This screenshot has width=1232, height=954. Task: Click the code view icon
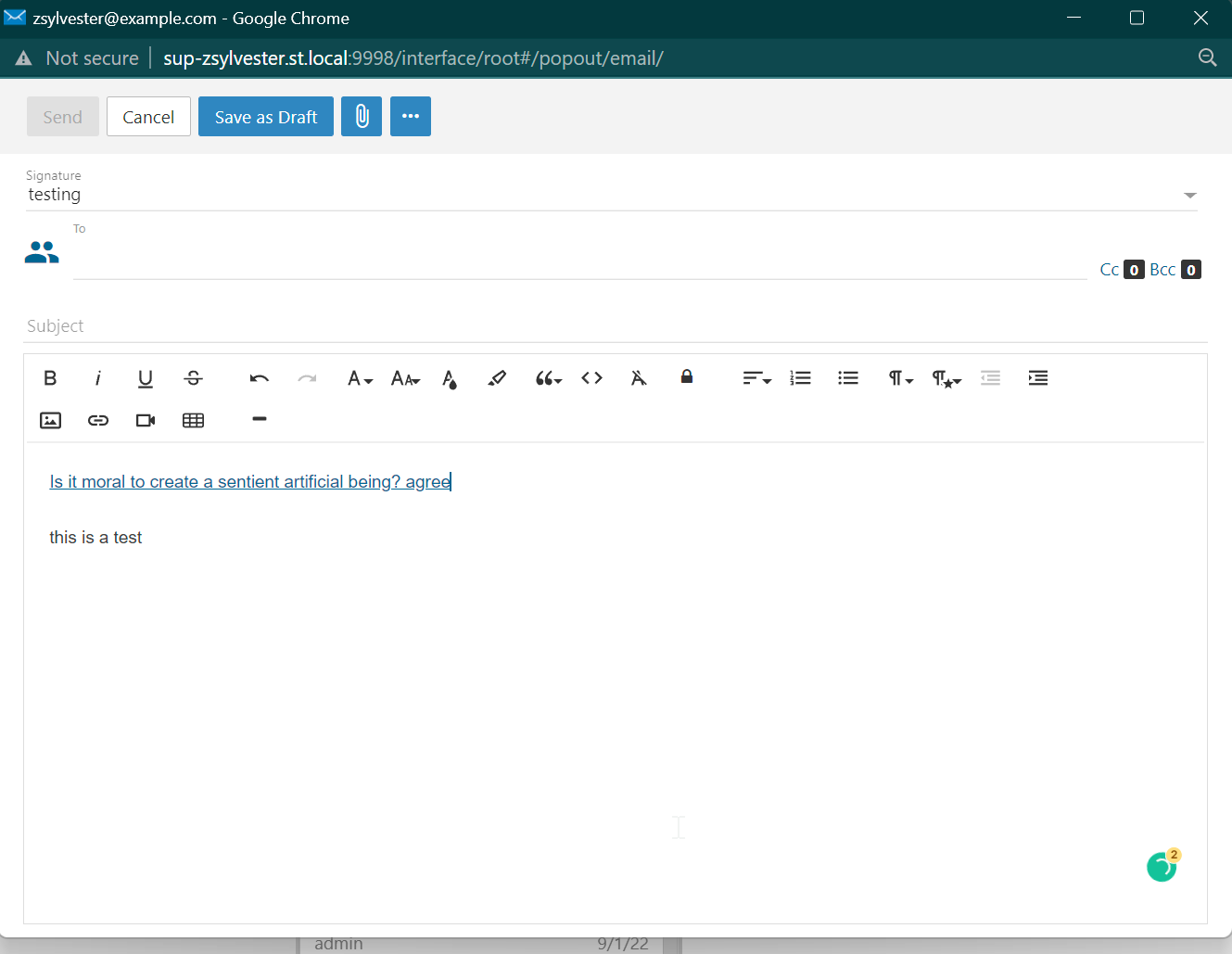[x=591, y=378]
